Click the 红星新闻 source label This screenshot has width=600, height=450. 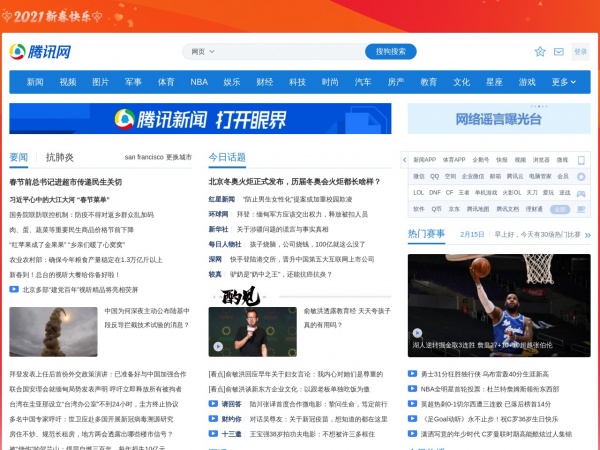tap(222, 199)
